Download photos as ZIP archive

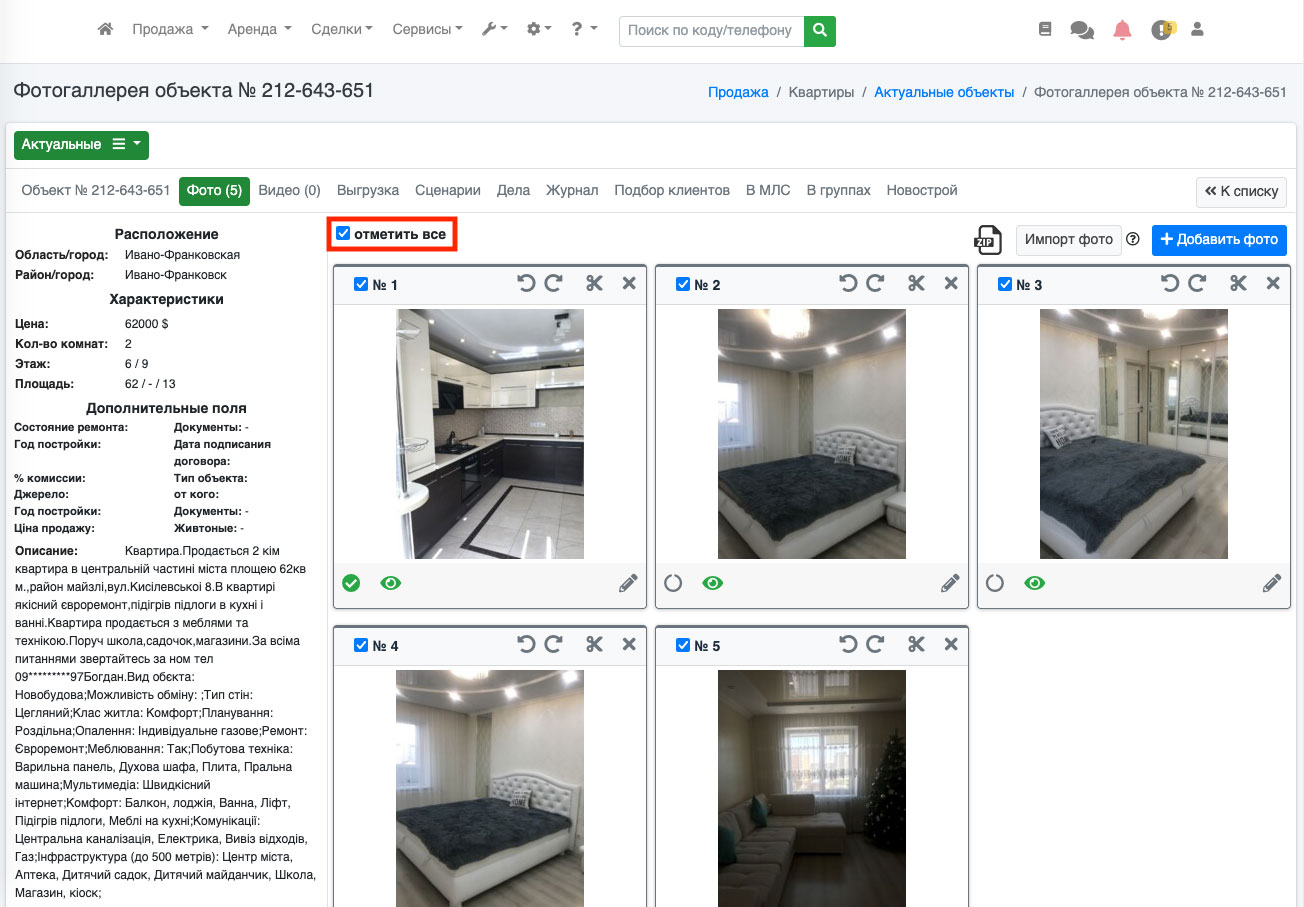(988, 240)
